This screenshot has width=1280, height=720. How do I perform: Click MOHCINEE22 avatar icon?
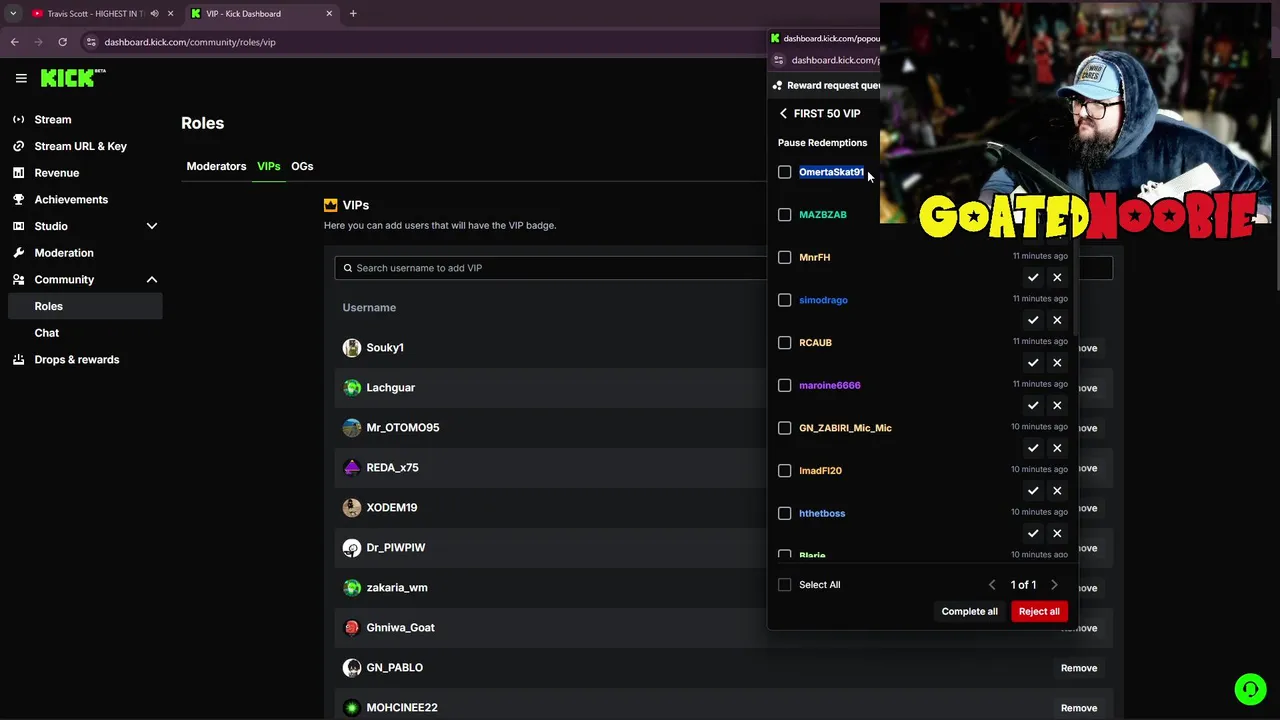click(352, 708)
